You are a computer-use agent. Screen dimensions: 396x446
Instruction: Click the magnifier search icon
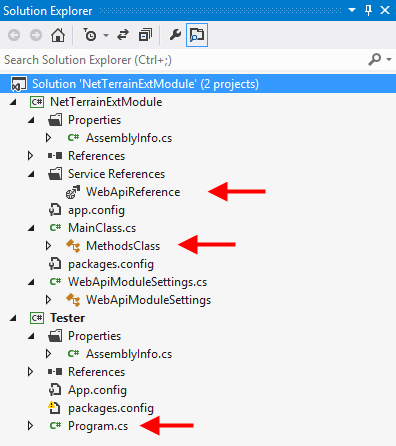coord(375,60)
